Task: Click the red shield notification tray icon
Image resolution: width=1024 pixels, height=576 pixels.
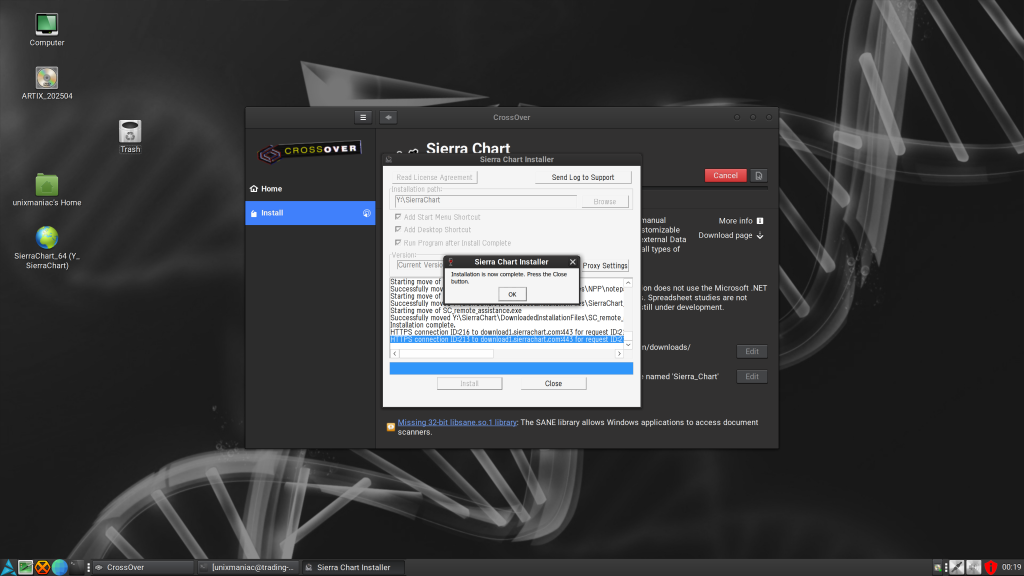Action: pyautogui.click(x=991, y=567)
